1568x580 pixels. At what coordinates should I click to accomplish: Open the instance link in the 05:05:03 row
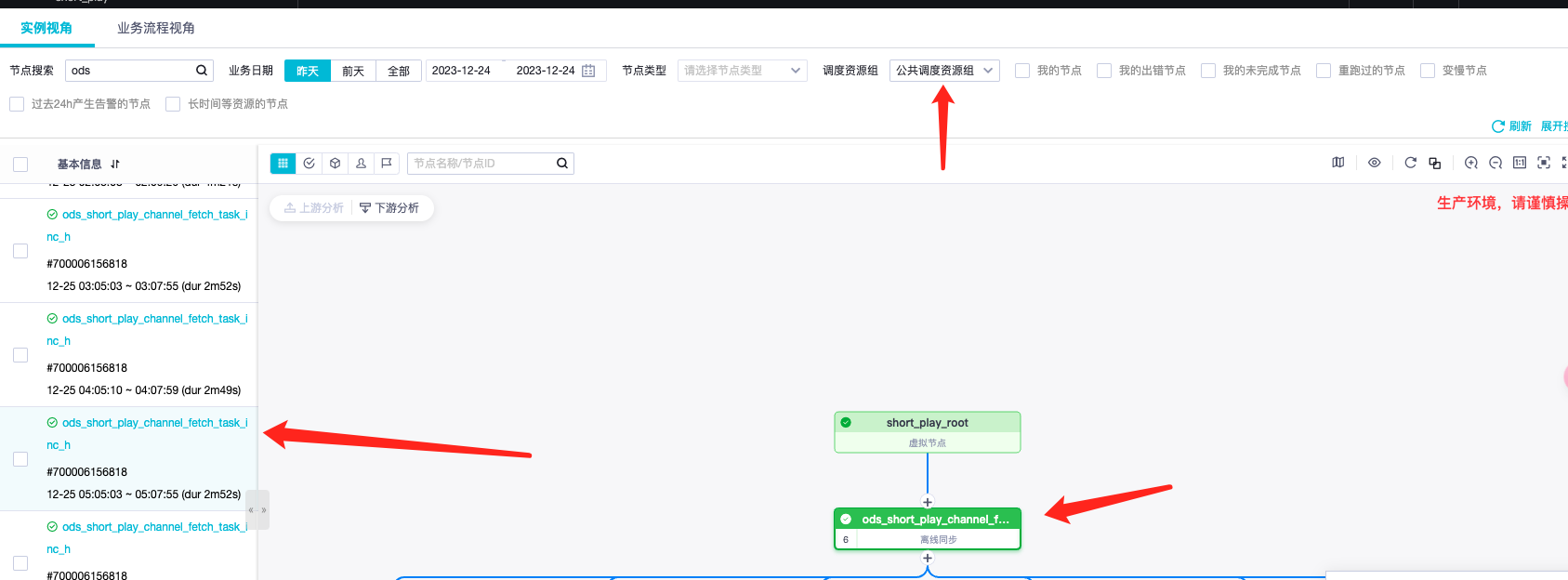[148, 434]
